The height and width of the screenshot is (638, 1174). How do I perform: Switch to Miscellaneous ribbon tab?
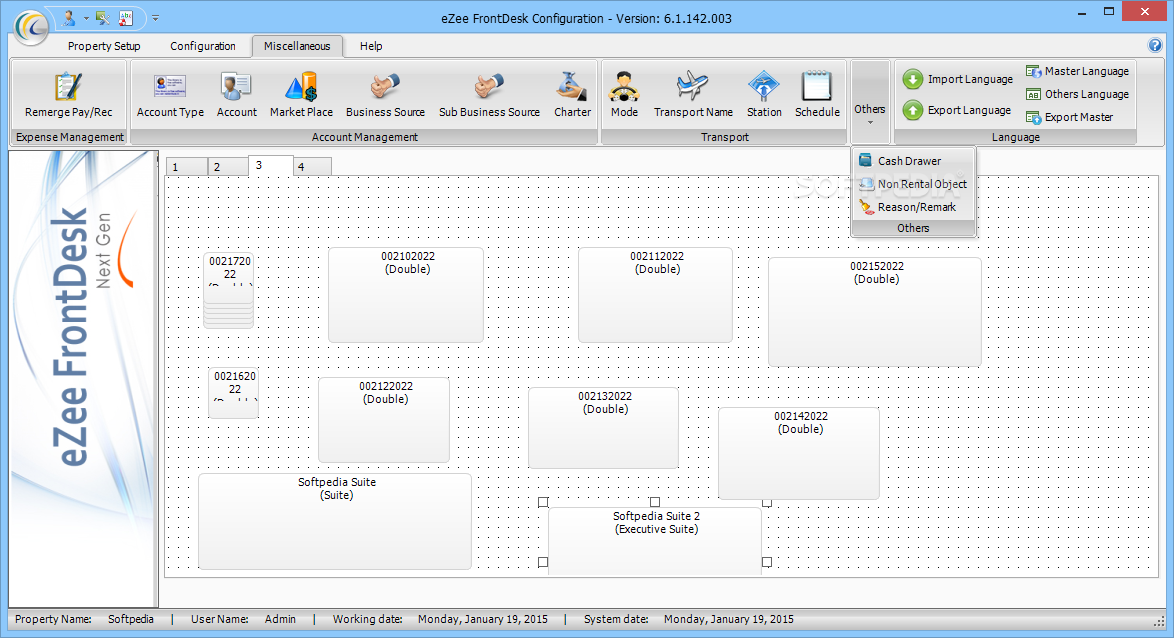click(297, 46)
